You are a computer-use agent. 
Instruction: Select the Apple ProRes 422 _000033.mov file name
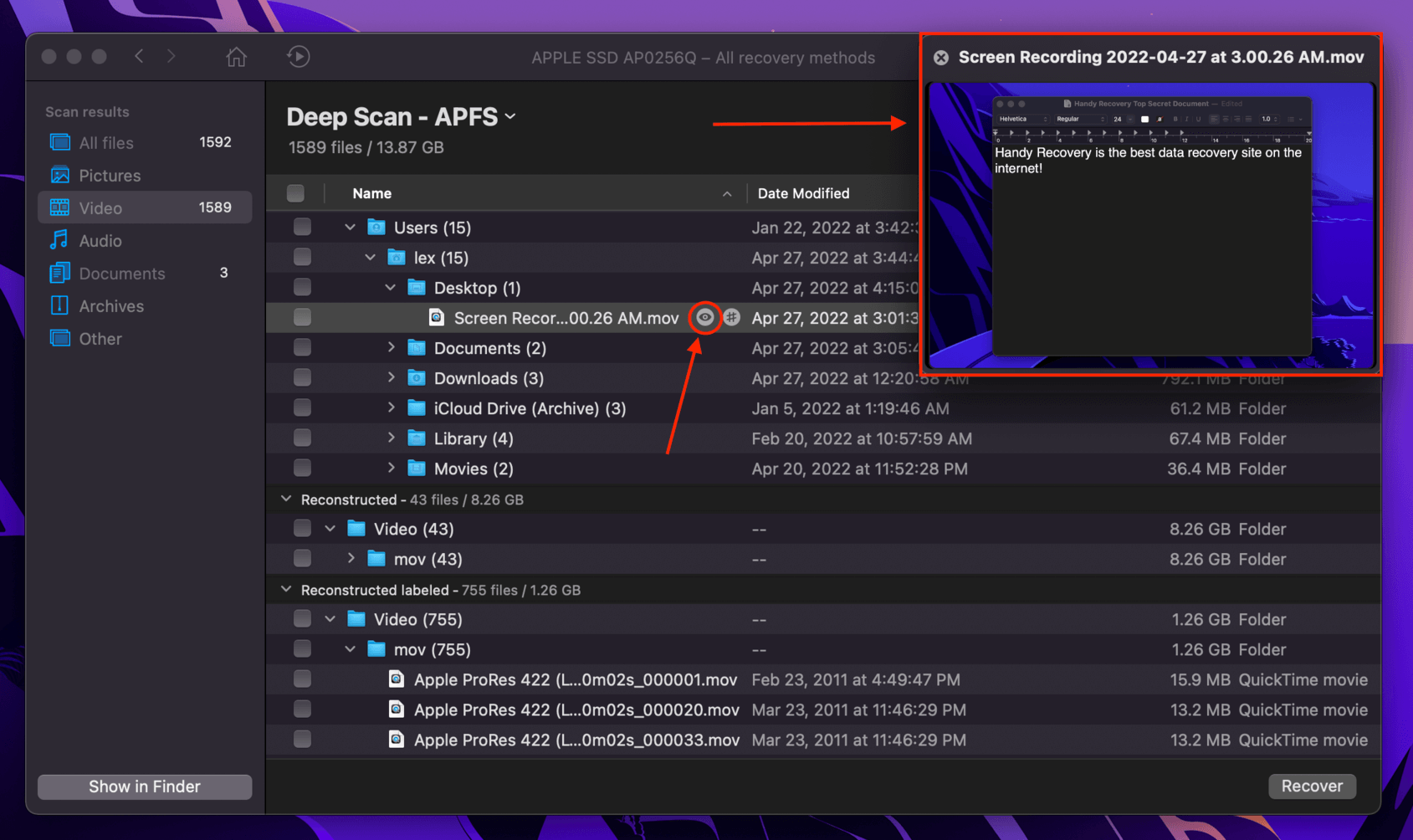click(576, 740)
